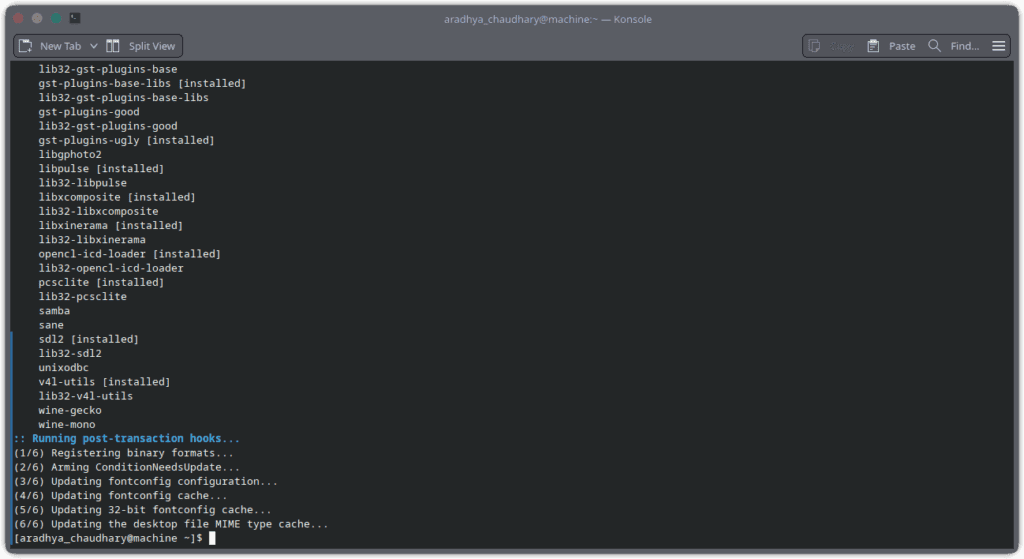
Task: Click the line 'lib32-gst-plugins-base' at the top
Action: pos(108,69)
